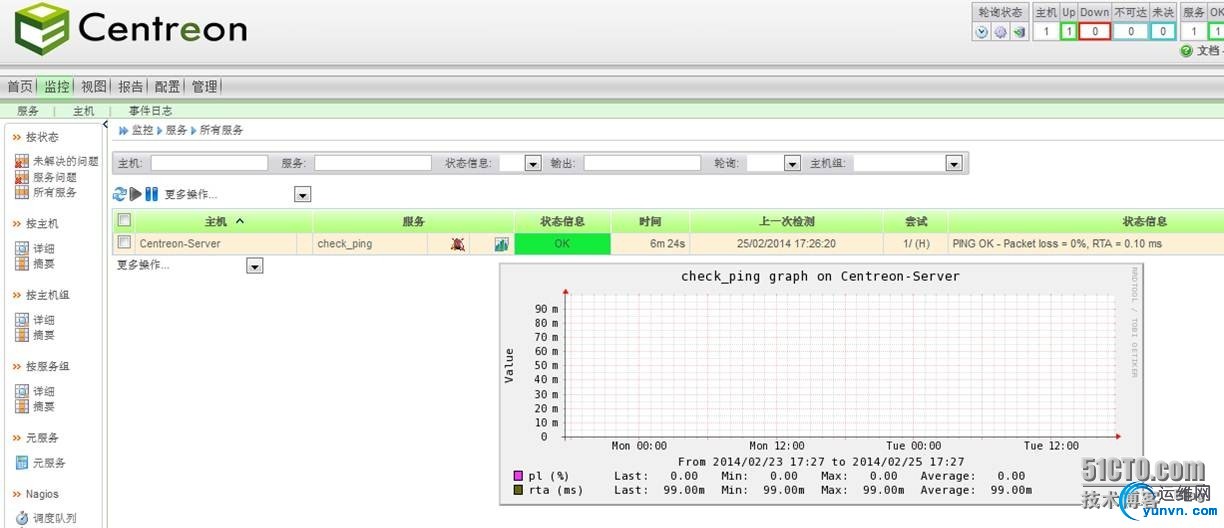Open the top 更多操作 dropdown

point(303,195)
